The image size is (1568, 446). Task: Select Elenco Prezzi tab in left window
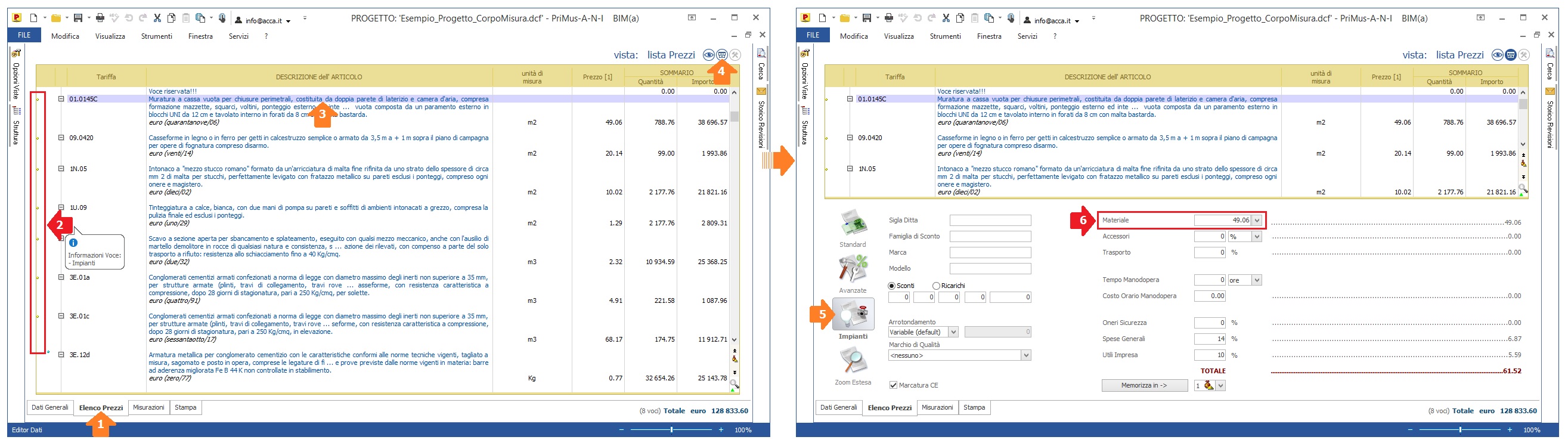(101, 408)
